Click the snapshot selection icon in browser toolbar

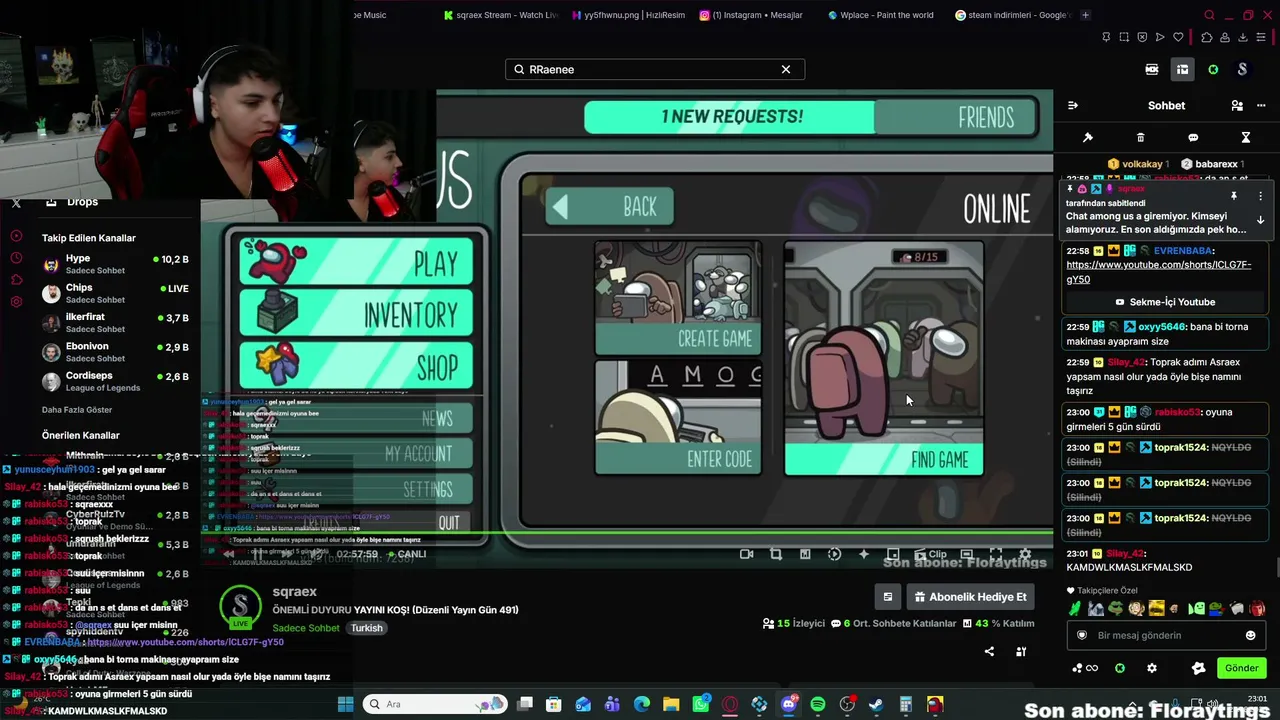click(1124, 38)
